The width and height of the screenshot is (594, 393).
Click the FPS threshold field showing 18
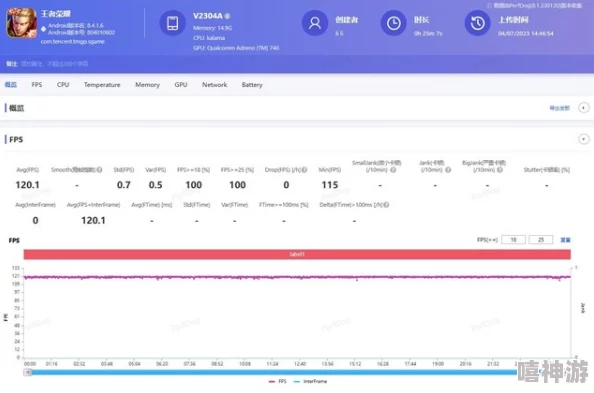(513, 240)
